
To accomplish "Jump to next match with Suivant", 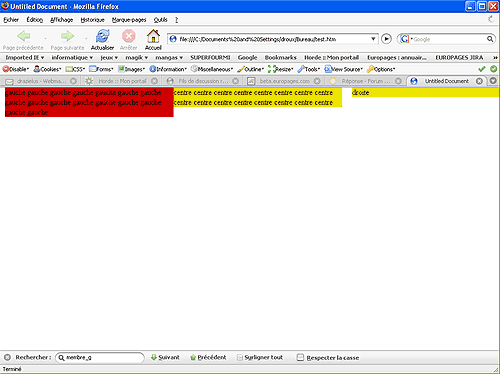I will [x=165, y=357].
